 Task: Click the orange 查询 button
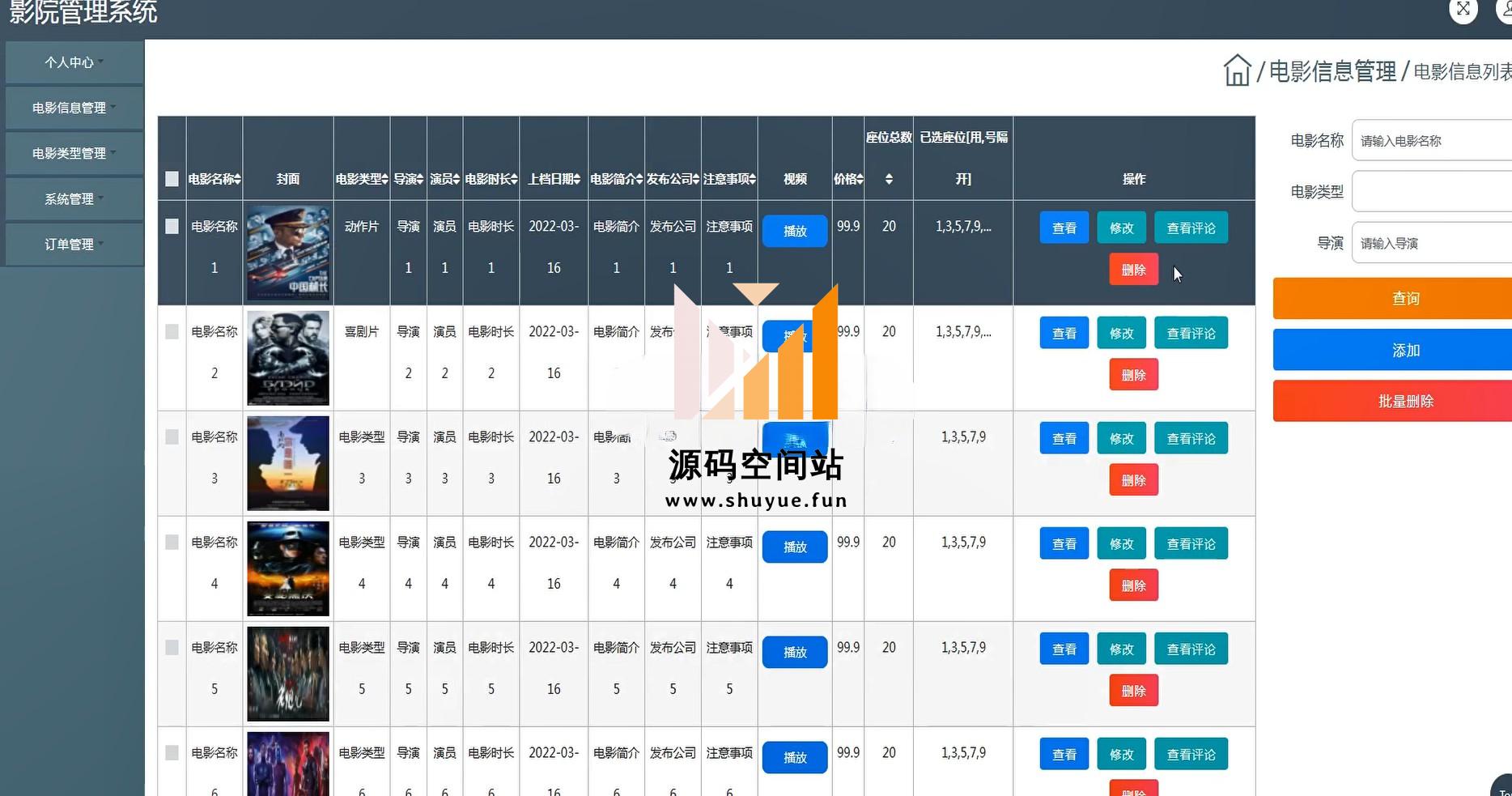point(1392,299)
